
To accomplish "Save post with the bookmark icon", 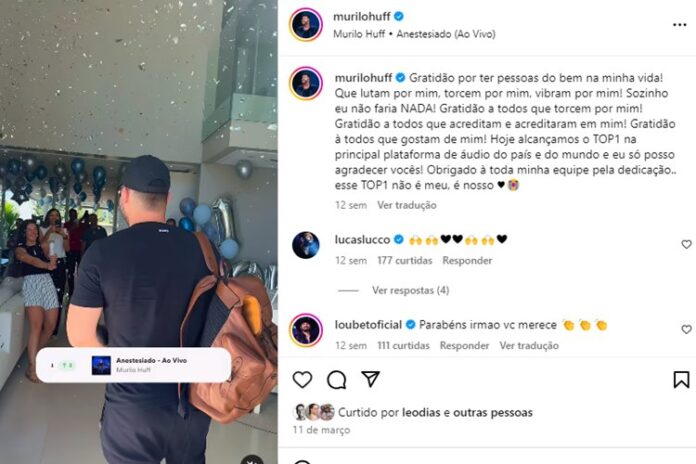I will 681,380.
